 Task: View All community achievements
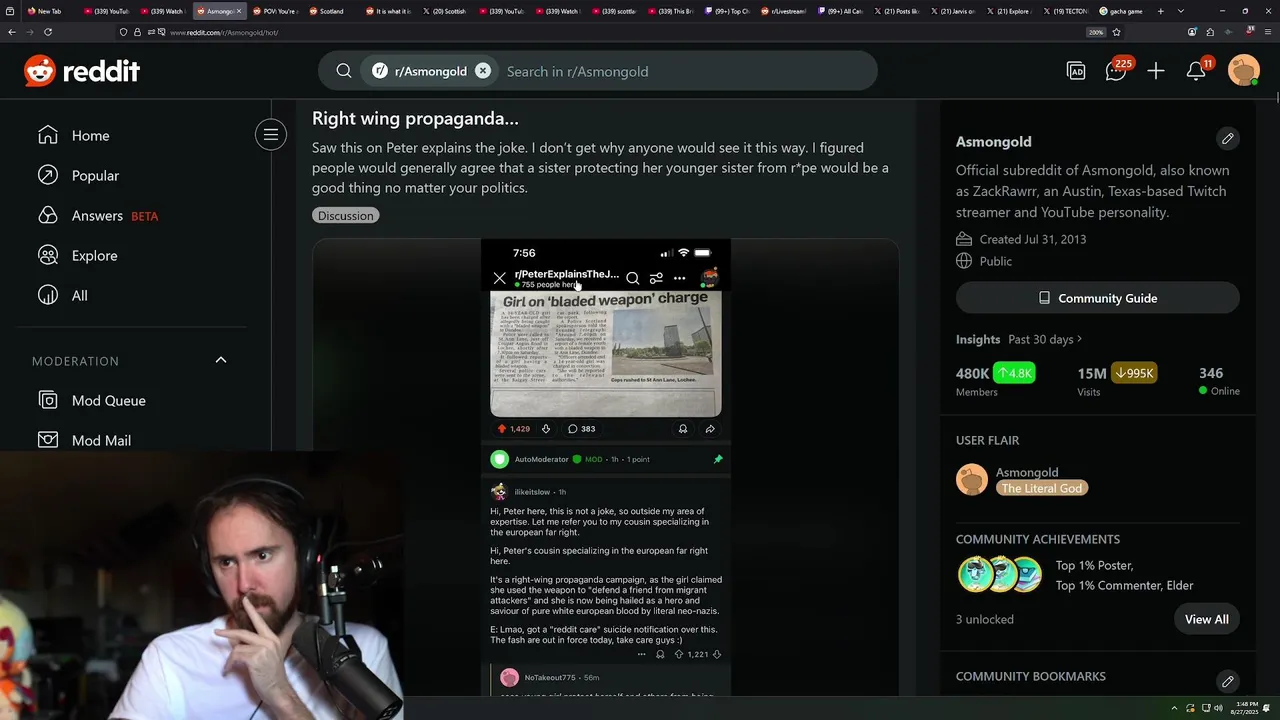pyautogui.click(x=1207, y=619)
